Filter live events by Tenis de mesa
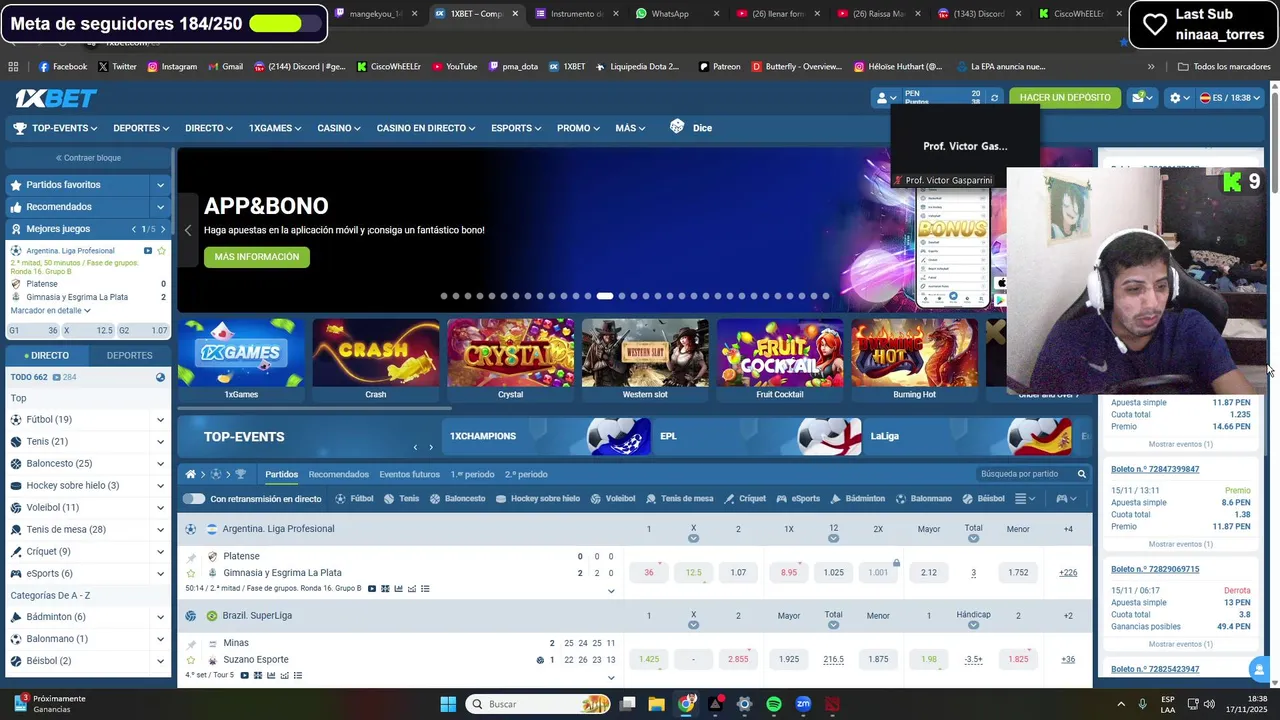This screenshot has height=720, width=1280. 680,499
